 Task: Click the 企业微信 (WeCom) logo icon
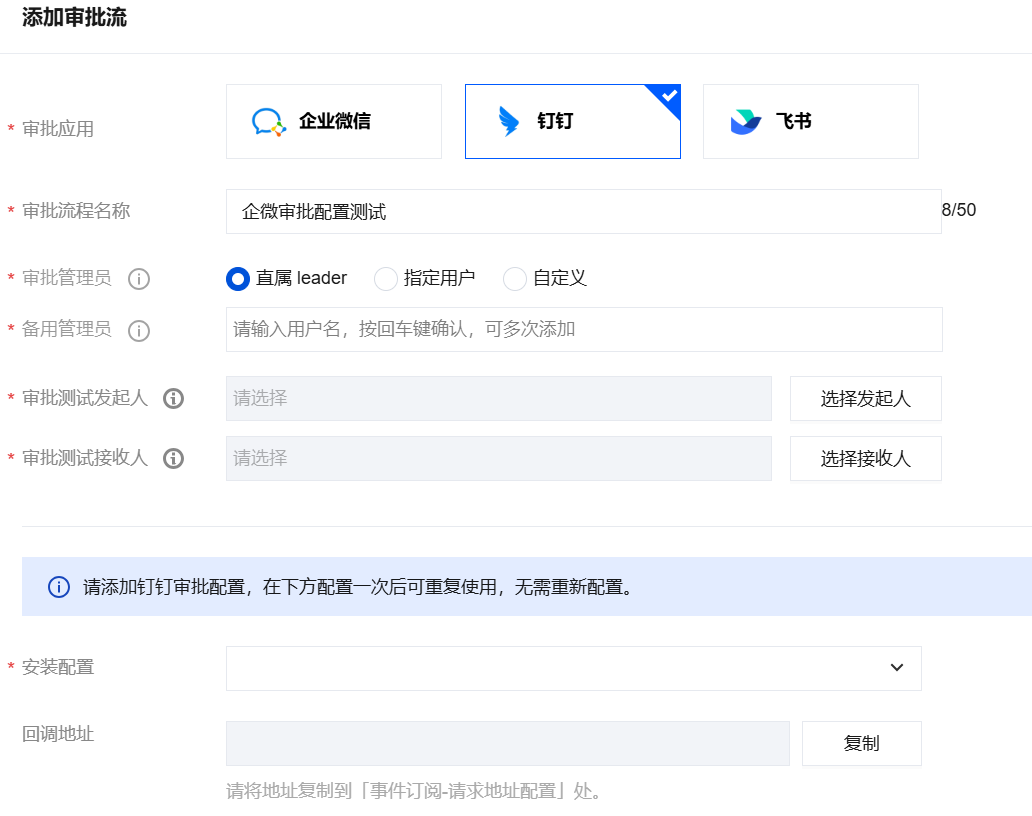click(x=268, y=122)
